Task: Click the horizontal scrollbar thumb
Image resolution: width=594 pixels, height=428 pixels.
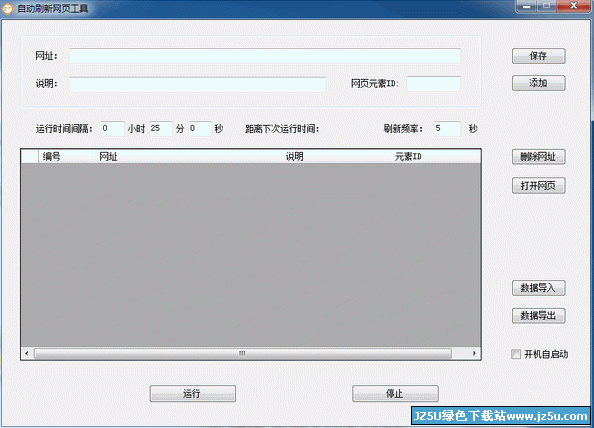Action: pyautogui.click(x=242, y=353)
